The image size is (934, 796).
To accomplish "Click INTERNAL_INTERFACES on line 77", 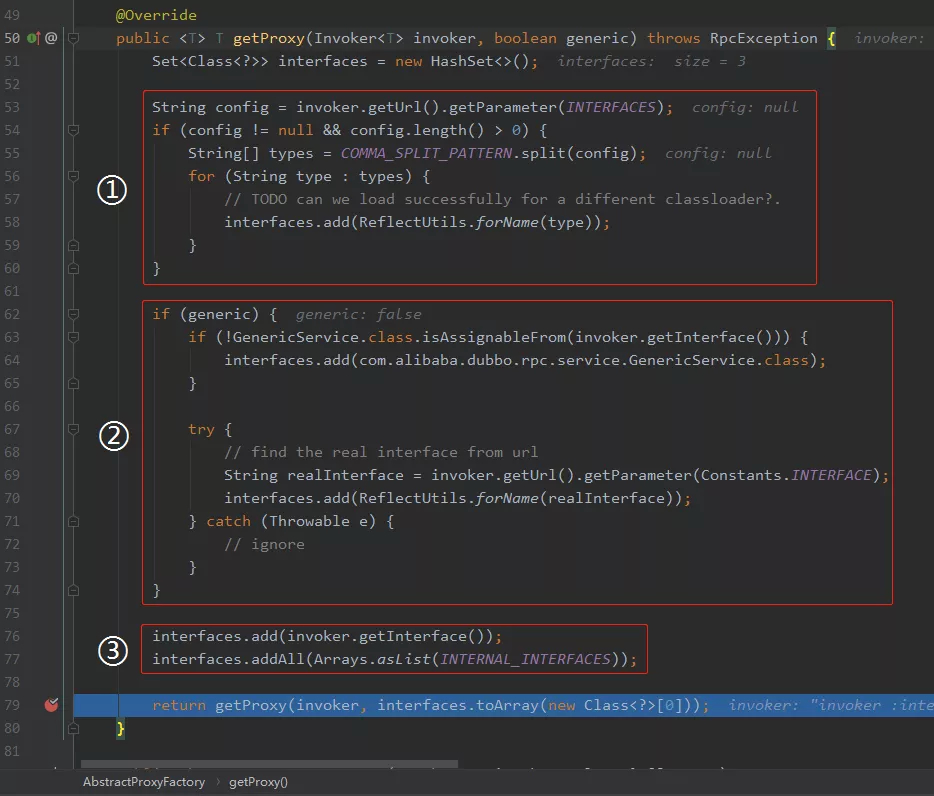I will pos(525,659).
